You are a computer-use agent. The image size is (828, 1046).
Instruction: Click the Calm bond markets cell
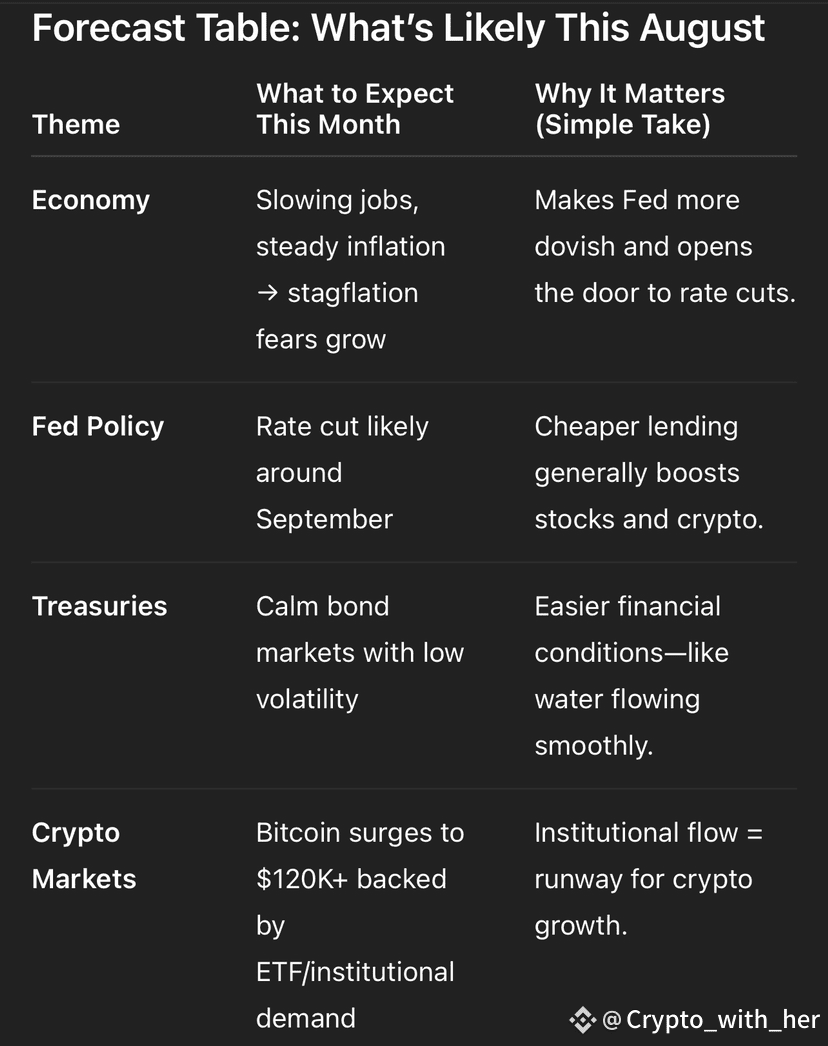[360, 652]
